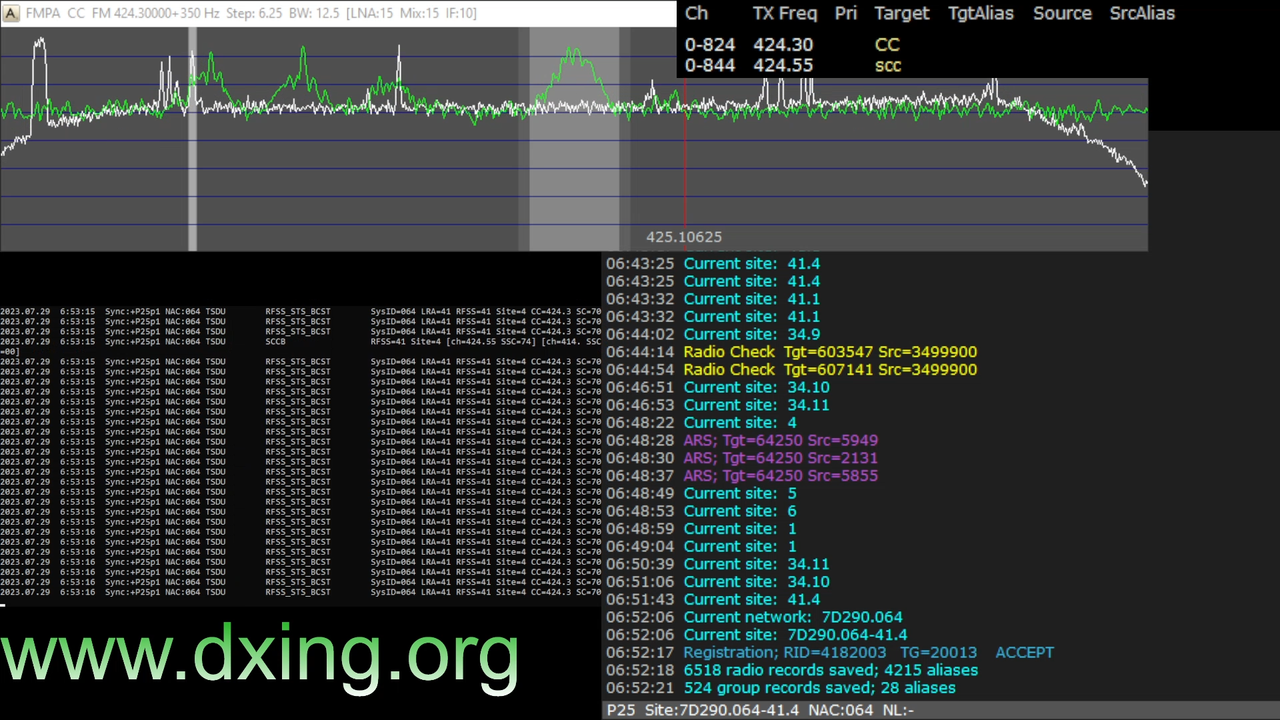Screen dimensions: 1280x720
Task: Select channel row 0-844
Action: [x=793, y=66]
